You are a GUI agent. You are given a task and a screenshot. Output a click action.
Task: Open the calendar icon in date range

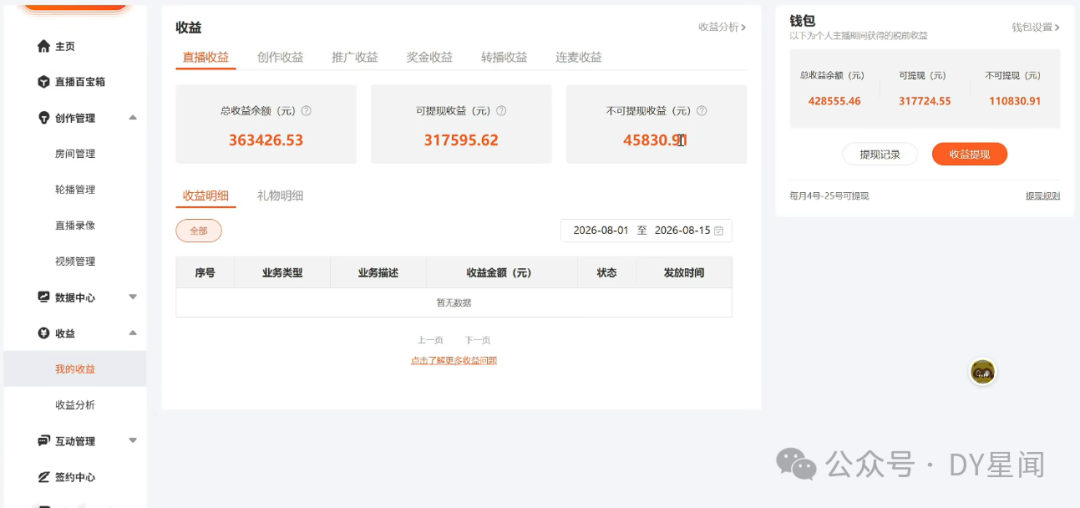click(x=719, y=231)
